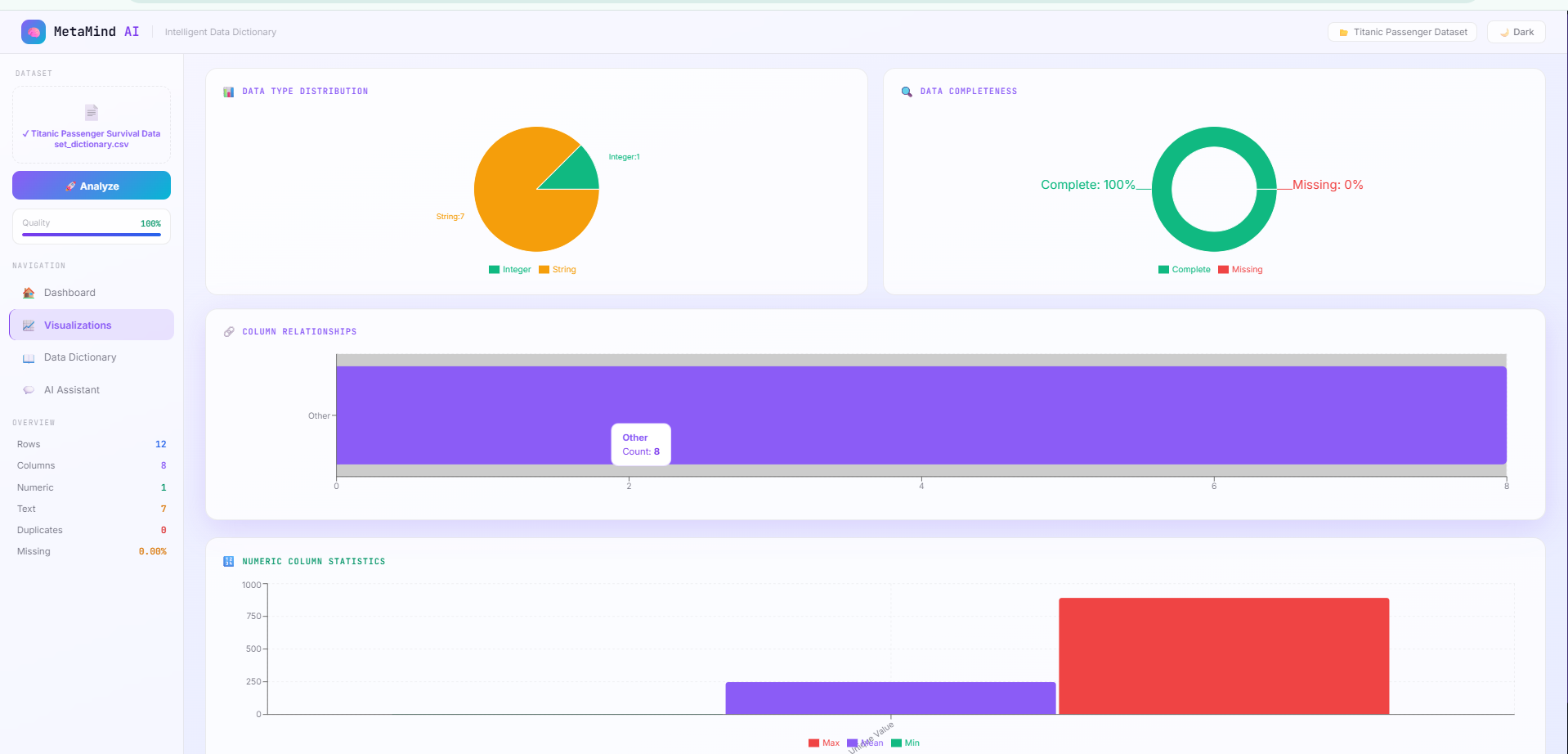Click the Dashboard house icon
1568x754 pixels.
(x=29, y=293)
